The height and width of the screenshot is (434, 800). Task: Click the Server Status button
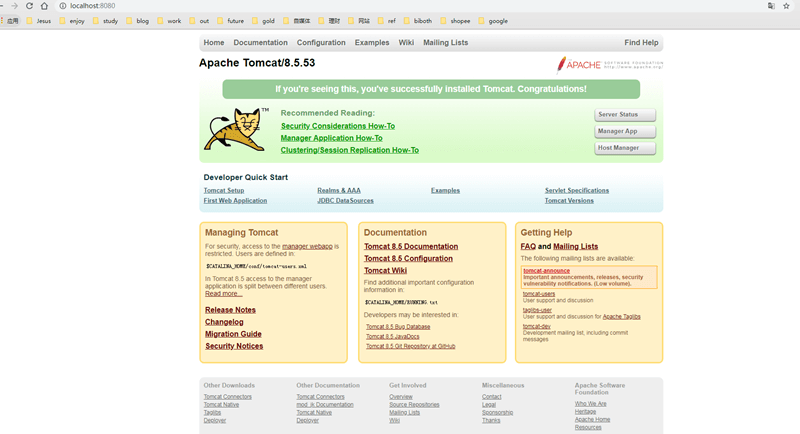pyautogui.click(x=625, y=115)
